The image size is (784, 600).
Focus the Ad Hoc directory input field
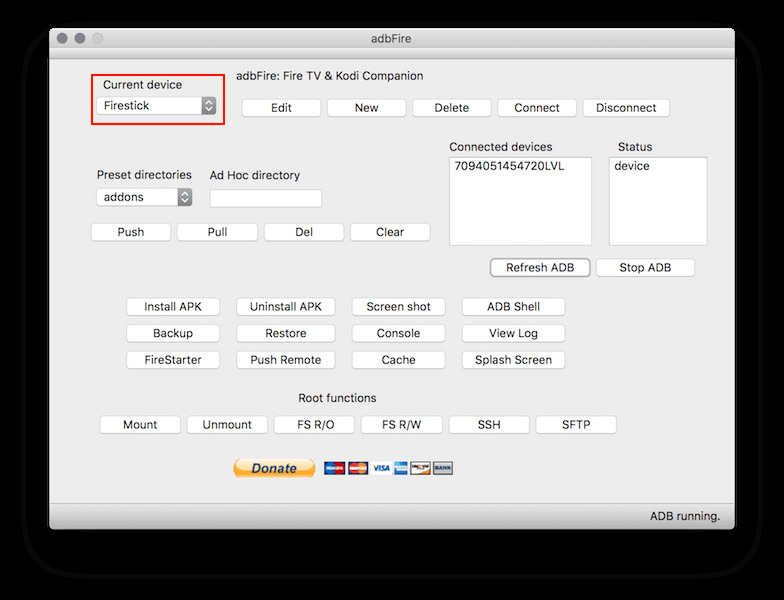[266, 198]
